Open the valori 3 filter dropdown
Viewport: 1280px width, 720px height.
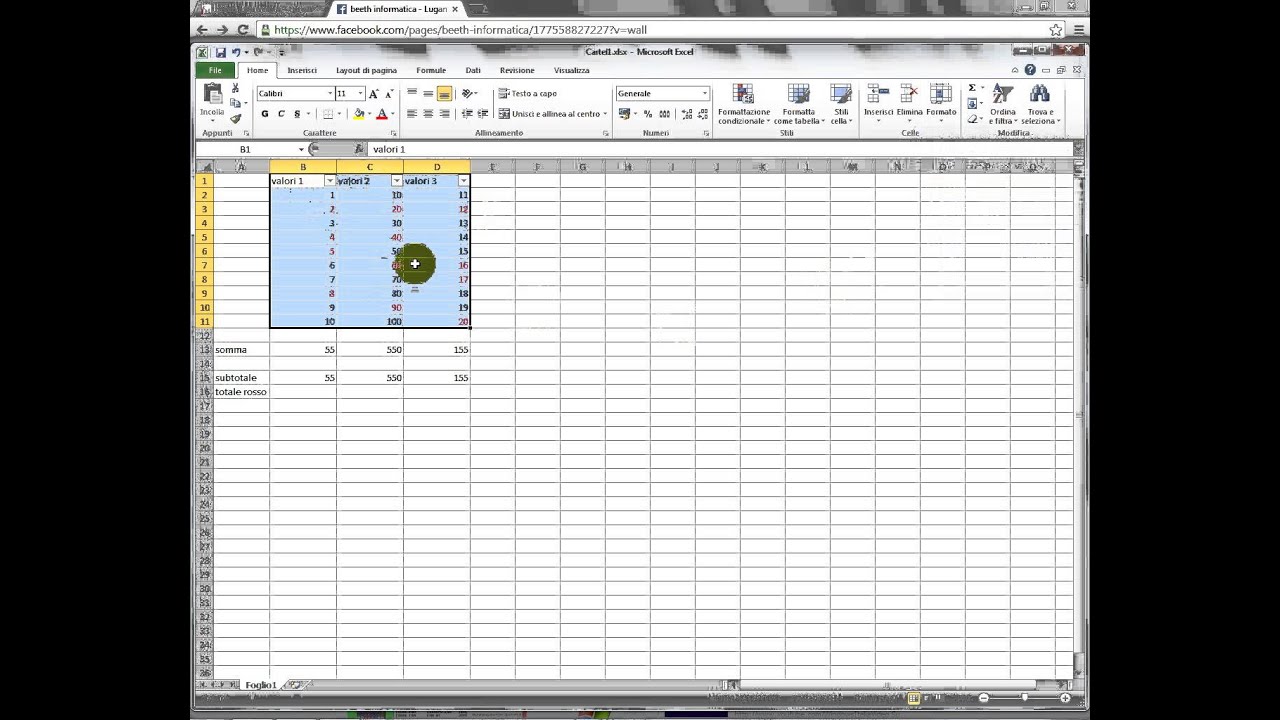click(463, 181)
